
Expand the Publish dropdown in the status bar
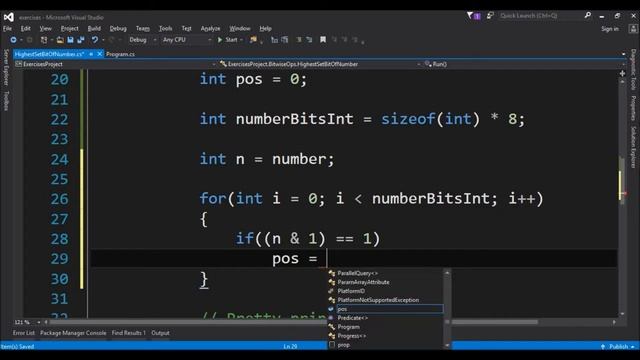(618, 347)
